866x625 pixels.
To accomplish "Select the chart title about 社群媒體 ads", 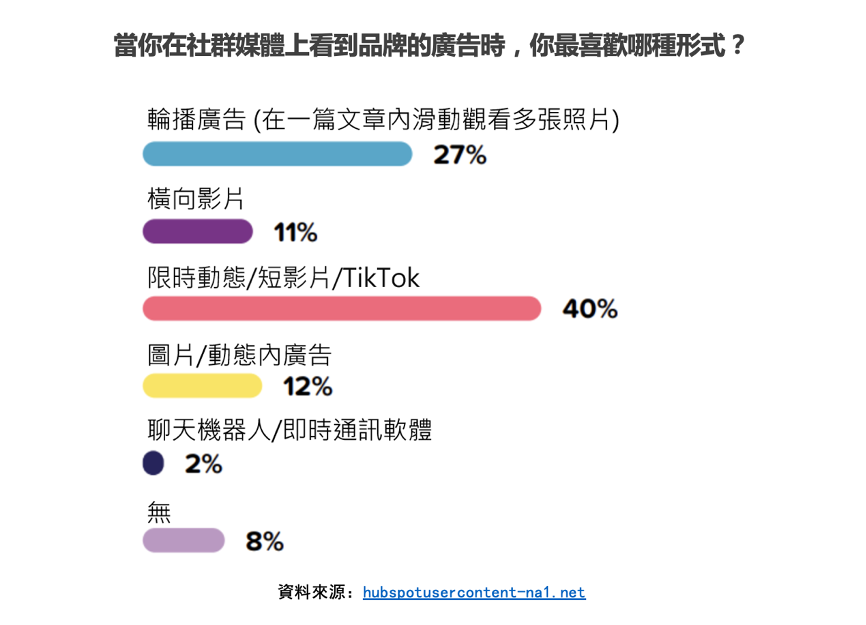I will click(430, 45).
